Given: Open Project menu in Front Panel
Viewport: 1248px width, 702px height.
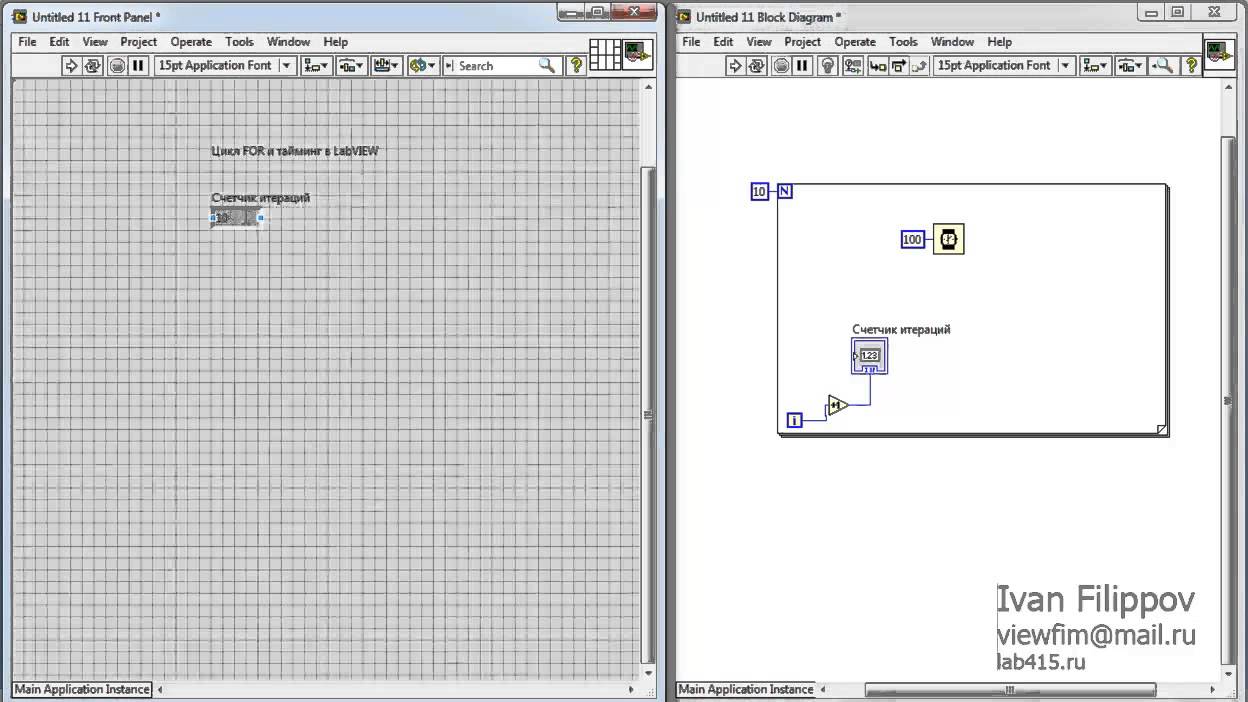Looking at the screenshot, I should [139, 42].
